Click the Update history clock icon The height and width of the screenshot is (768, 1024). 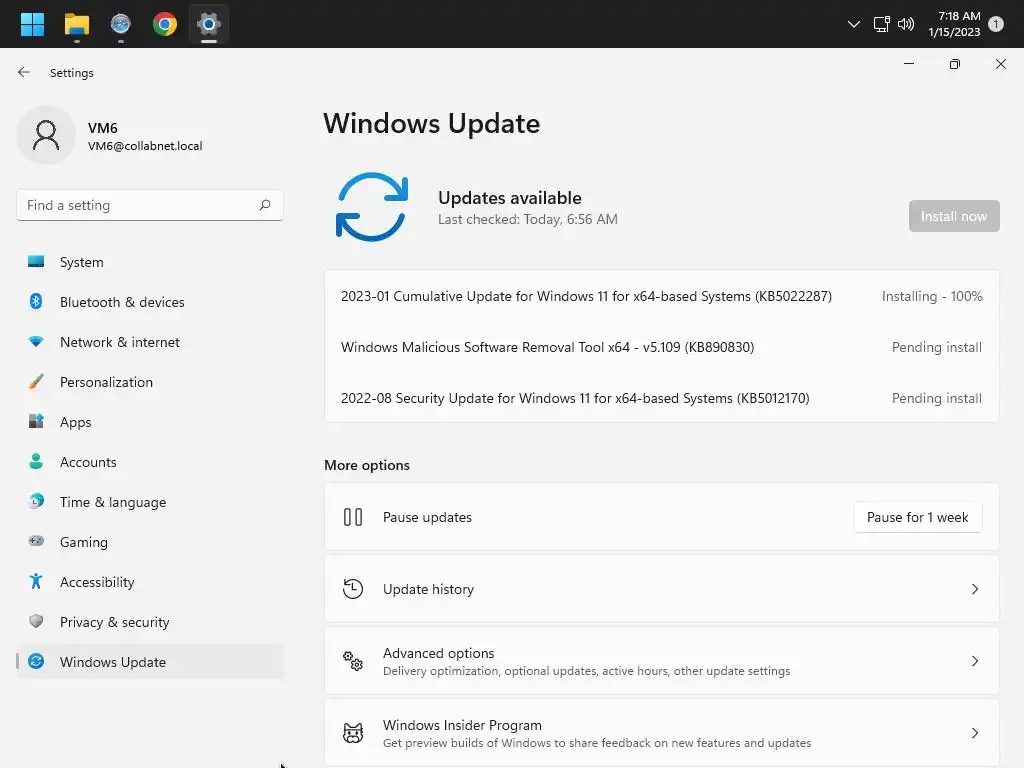point(353,589)
